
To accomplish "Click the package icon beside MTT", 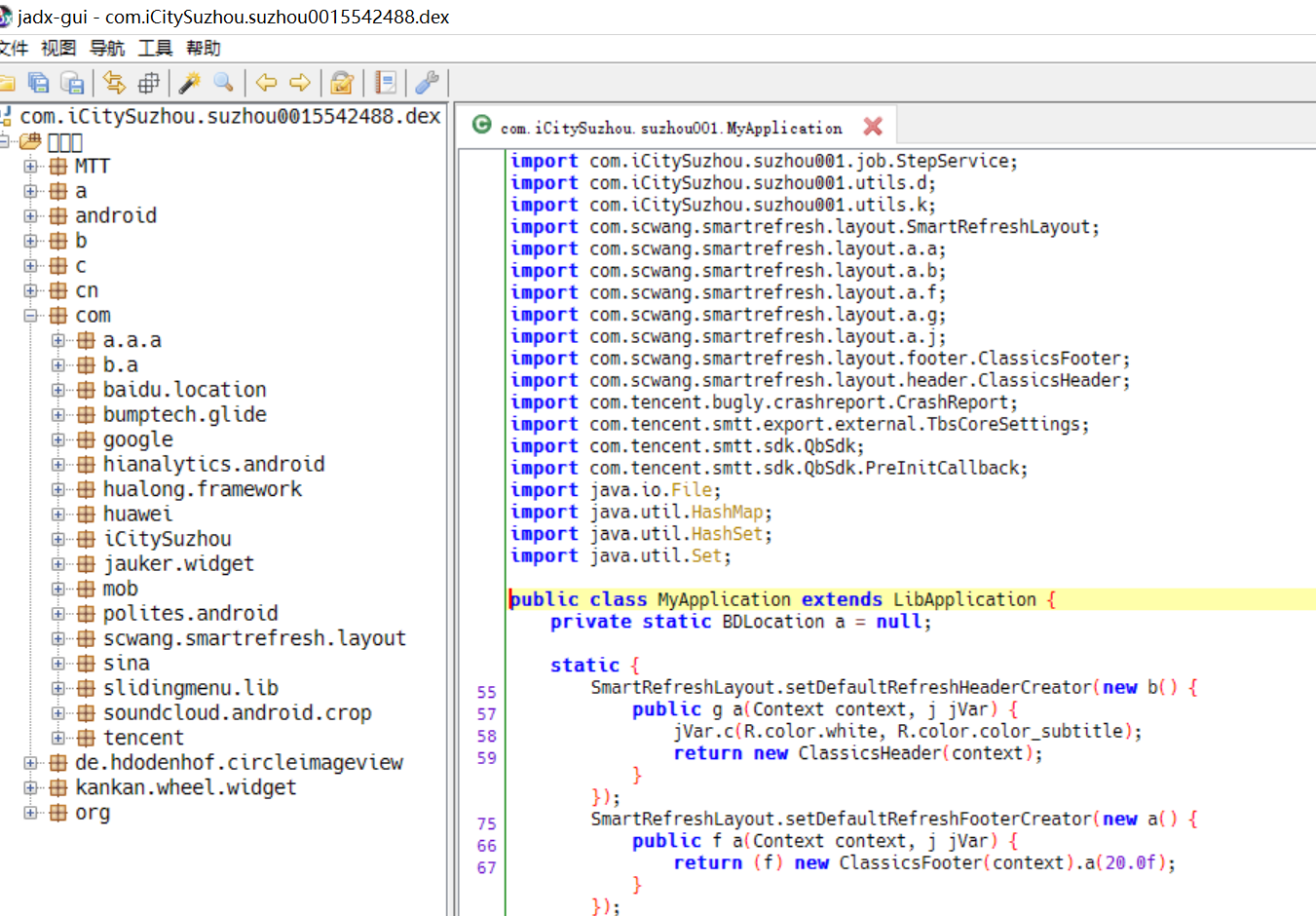I will (58, 167).
